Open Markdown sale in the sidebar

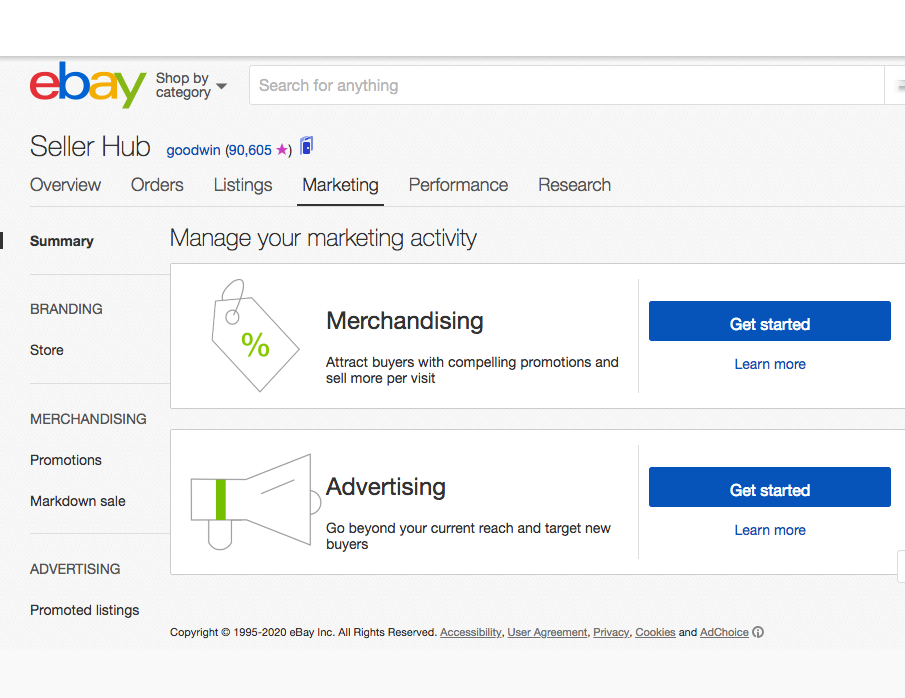(x=78, y=501)
